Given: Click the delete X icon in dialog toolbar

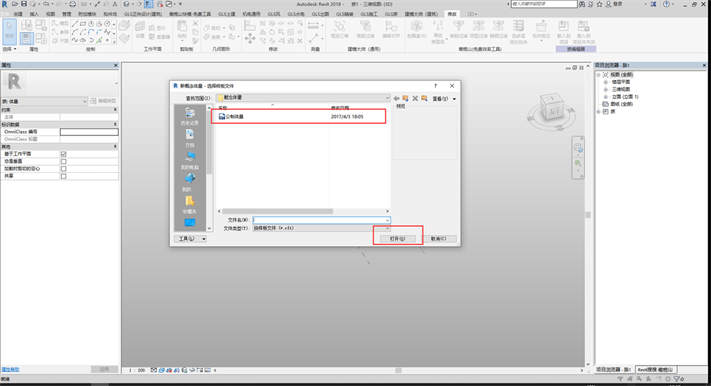Looking at the screenshot, I should point(415,98).
